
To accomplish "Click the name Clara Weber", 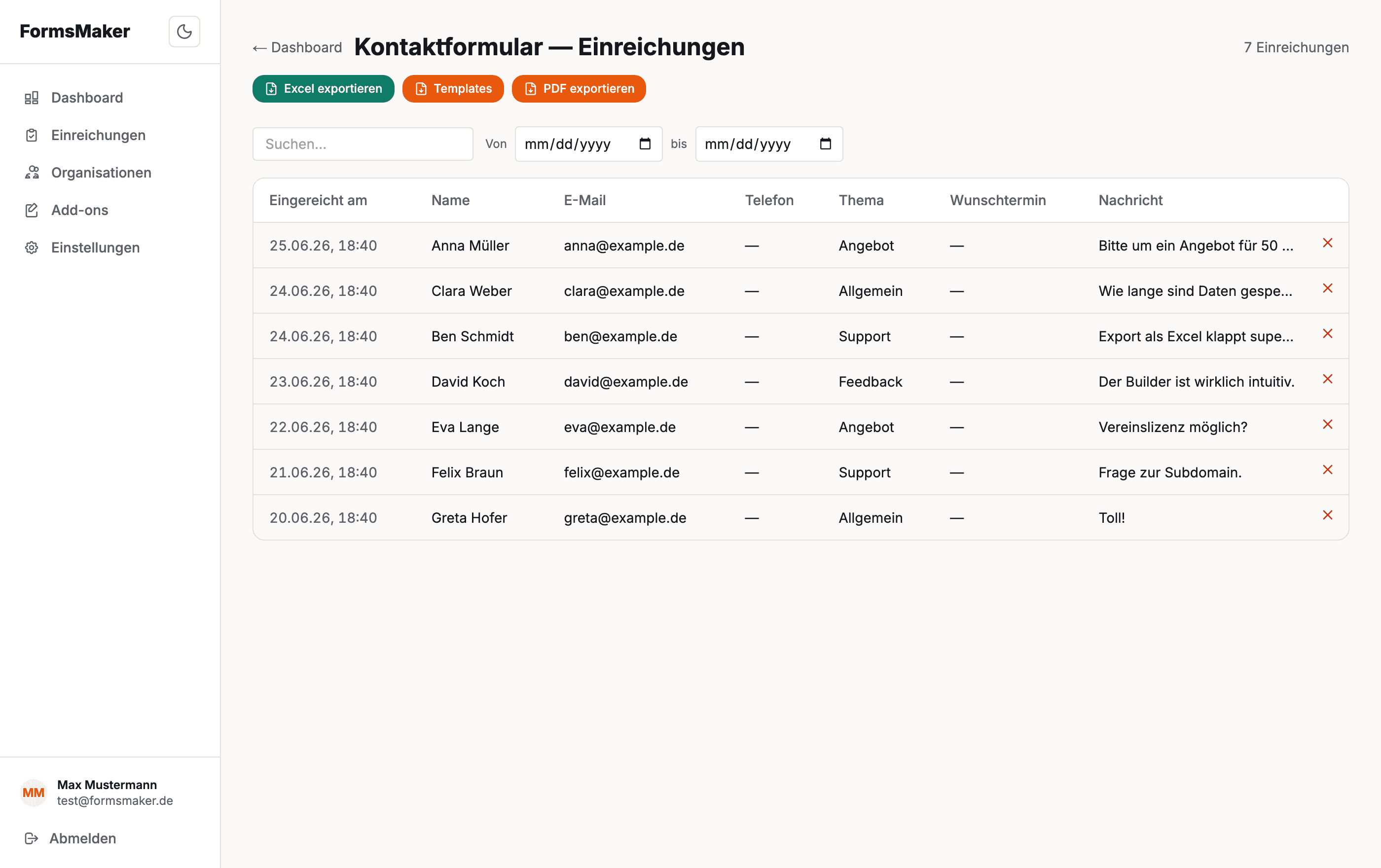I will [x=472, y=290].
